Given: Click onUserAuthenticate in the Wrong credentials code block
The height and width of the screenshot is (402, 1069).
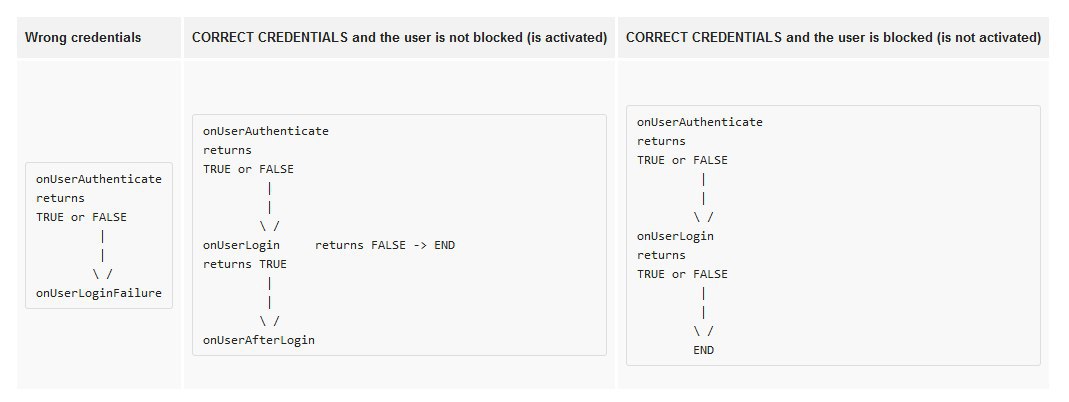Looking at the screenshot, I should point(99,179).
